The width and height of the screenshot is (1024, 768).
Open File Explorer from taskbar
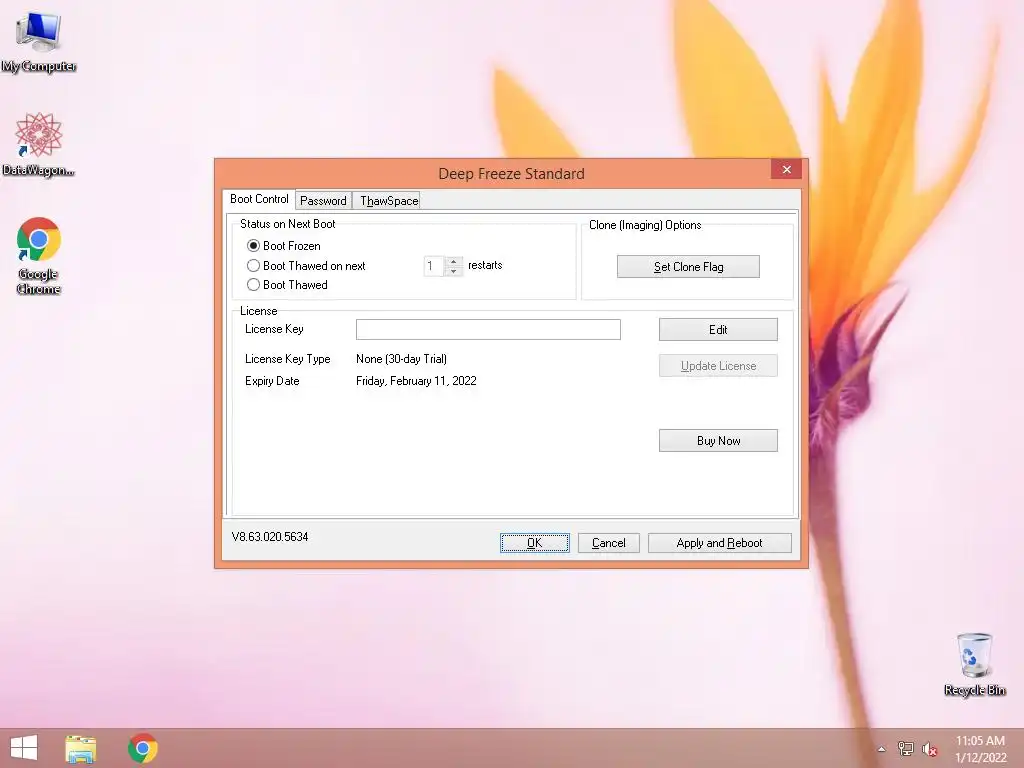pos(81,749)
